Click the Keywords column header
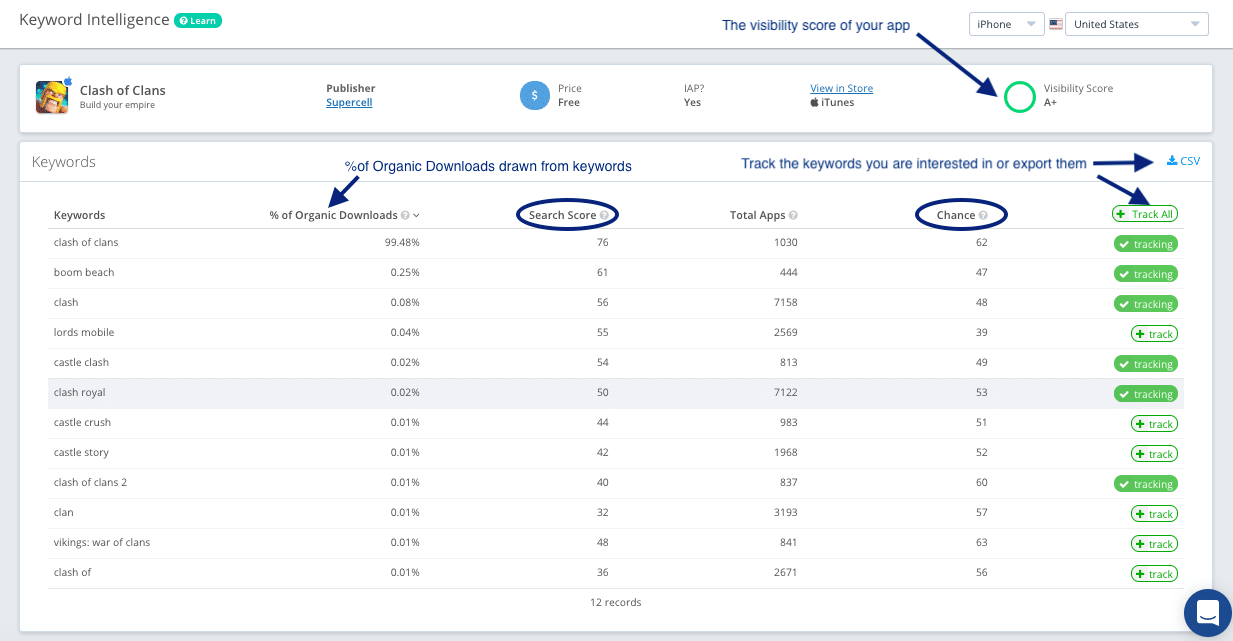Viewport: 1233px width, 641px height. coord(79,215)
